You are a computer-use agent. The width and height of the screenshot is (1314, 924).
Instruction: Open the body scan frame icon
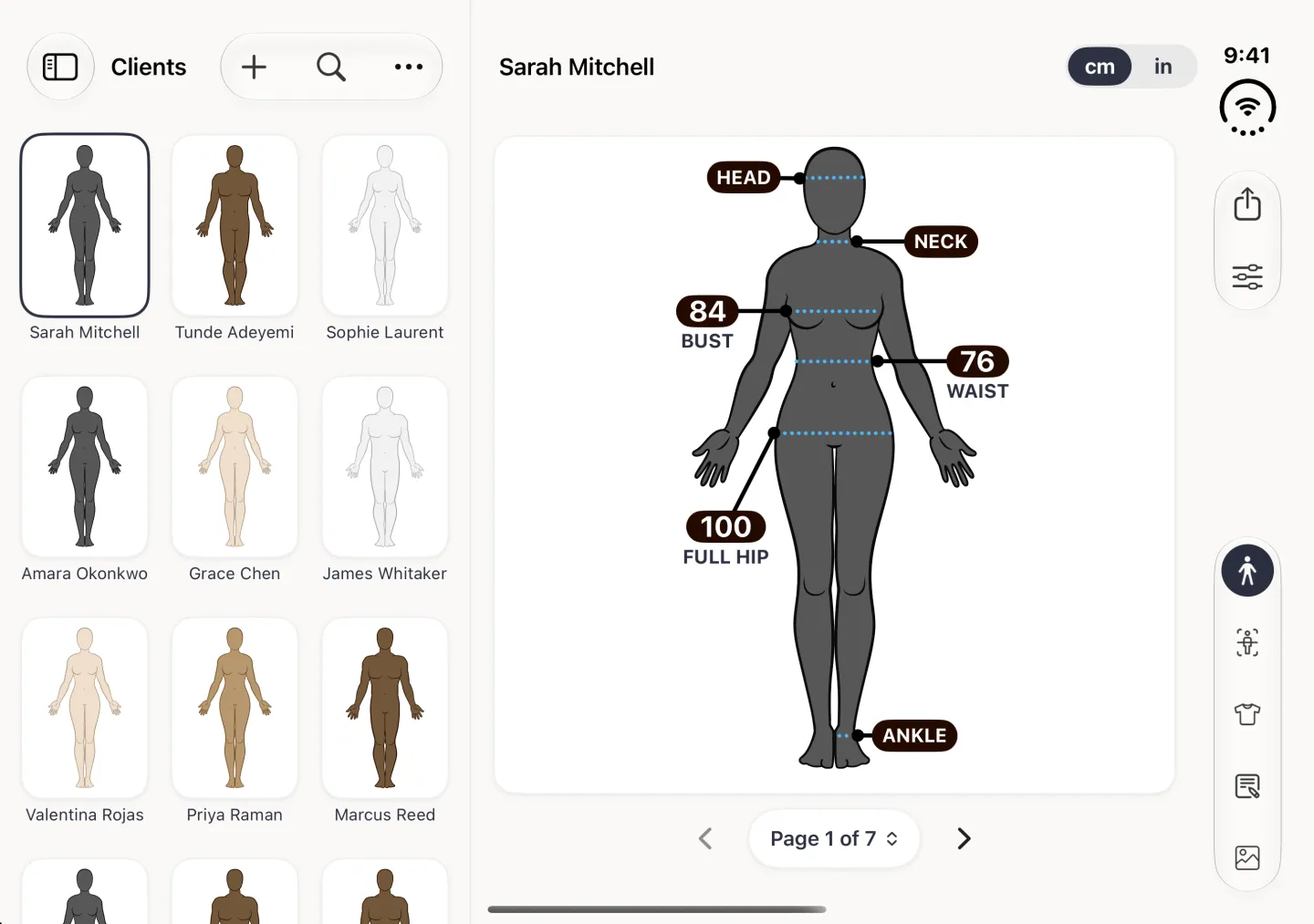[x=1247, y=643]
